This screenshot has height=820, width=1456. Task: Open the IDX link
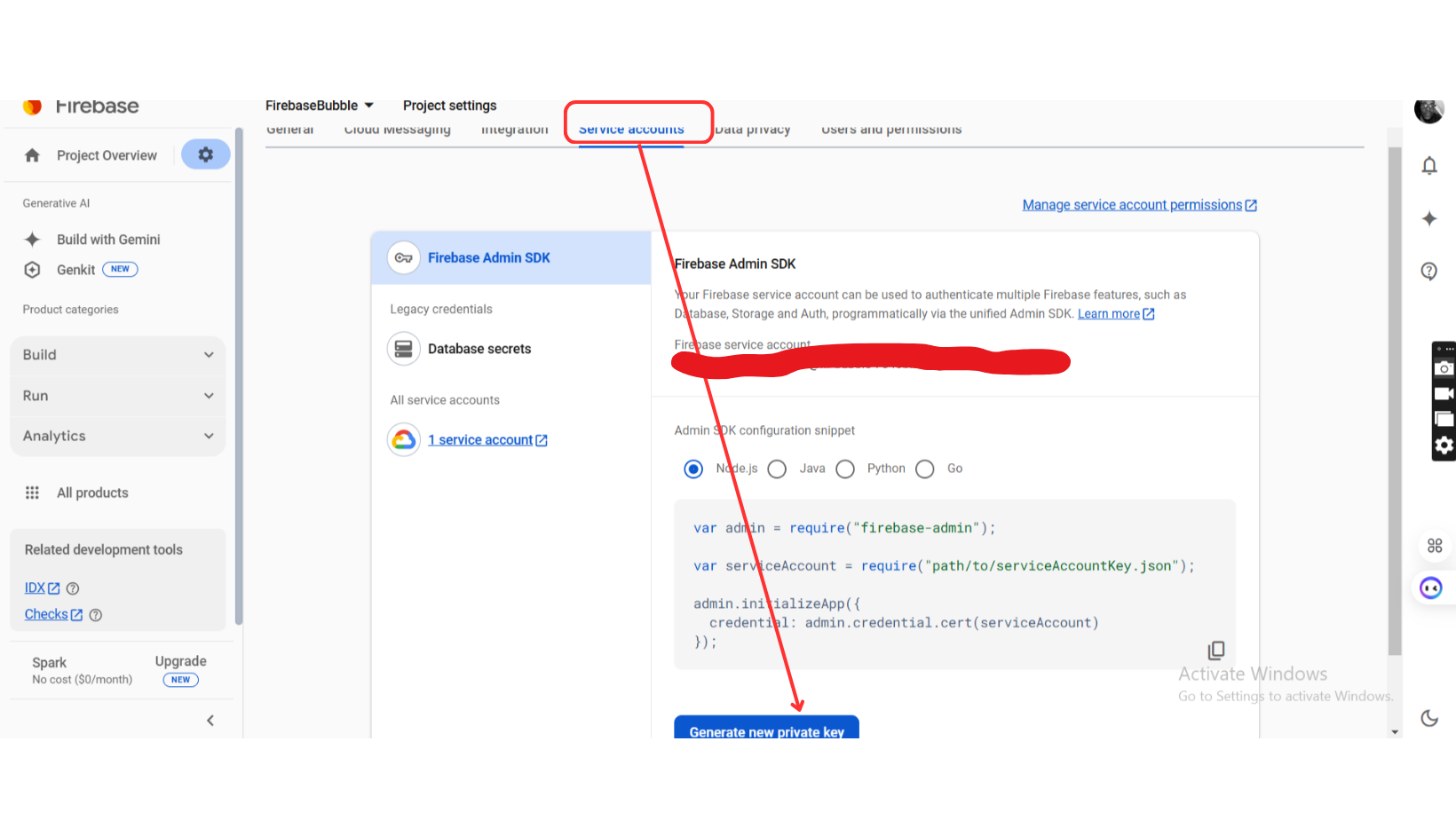coord(42,588)
